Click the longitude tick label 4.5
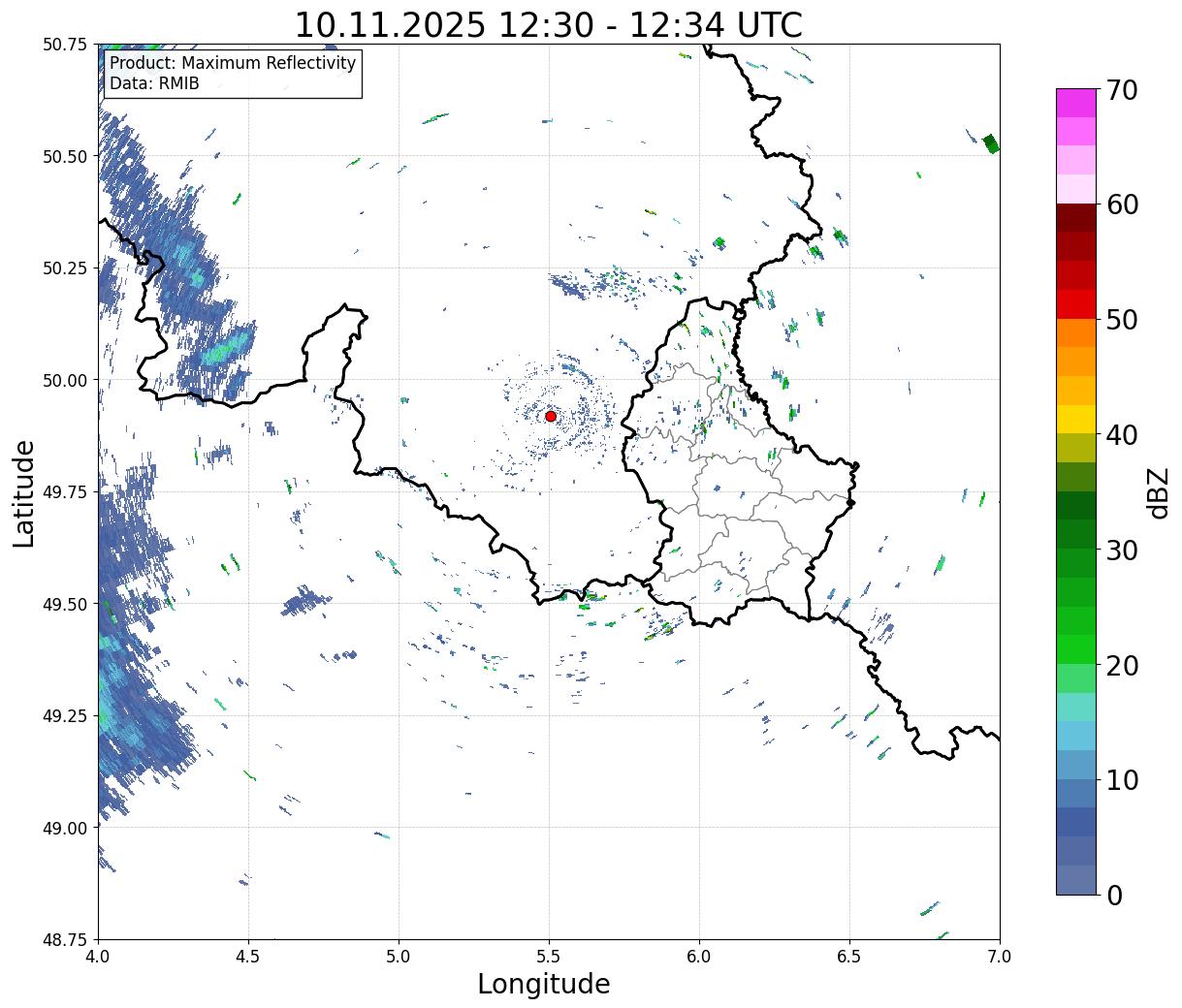The image size is (1182, 1008). coord(248,957)
